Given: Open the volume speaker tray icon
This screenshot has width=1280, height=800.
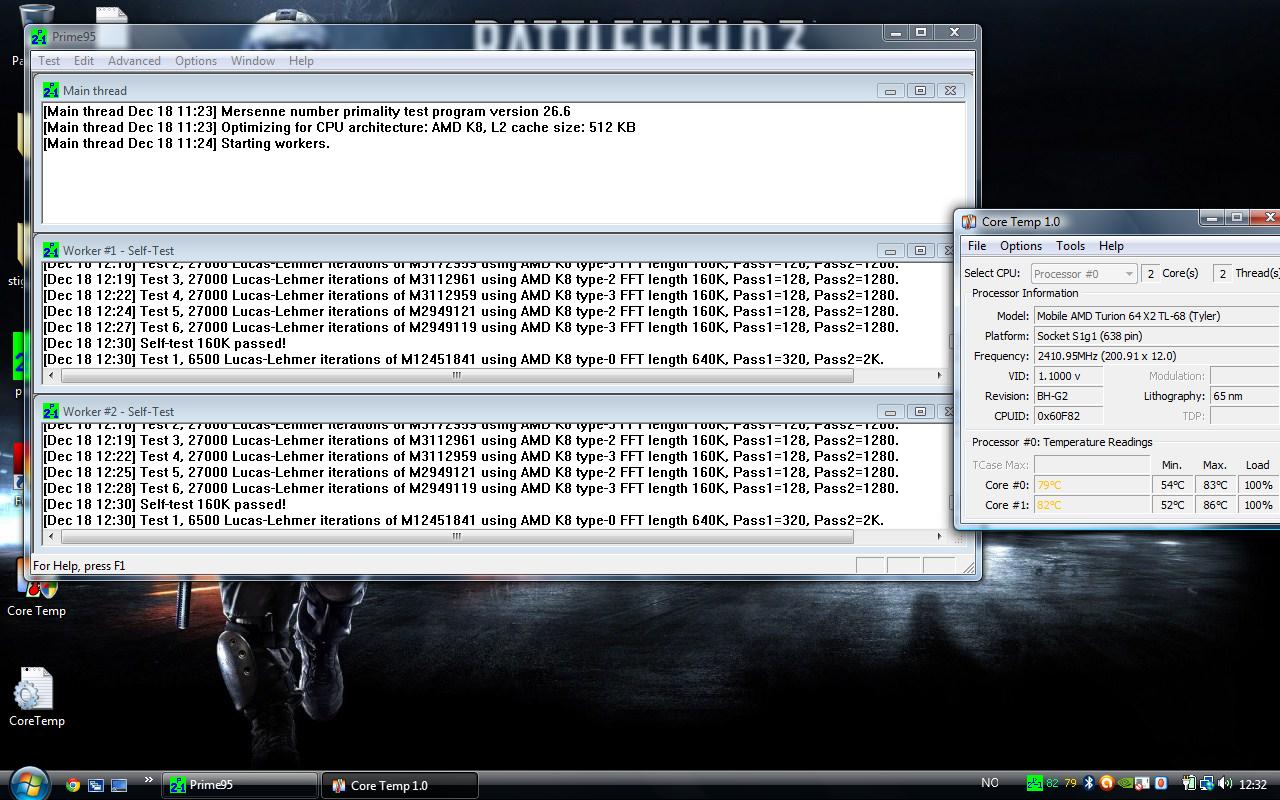Looking at the screenshot, I should click(x=1225, y=784).
